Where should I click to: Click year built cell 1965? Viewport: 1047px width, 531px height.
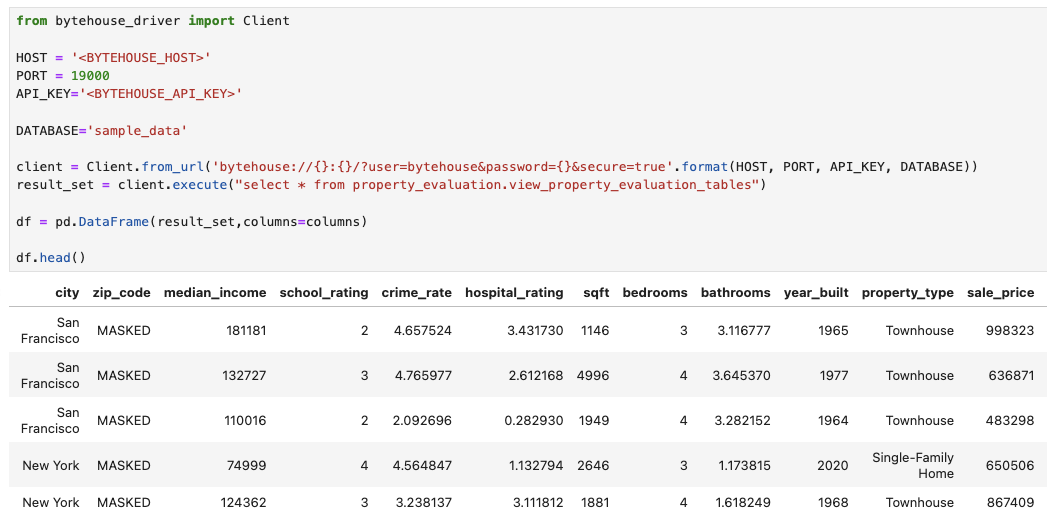pos(833,331)
